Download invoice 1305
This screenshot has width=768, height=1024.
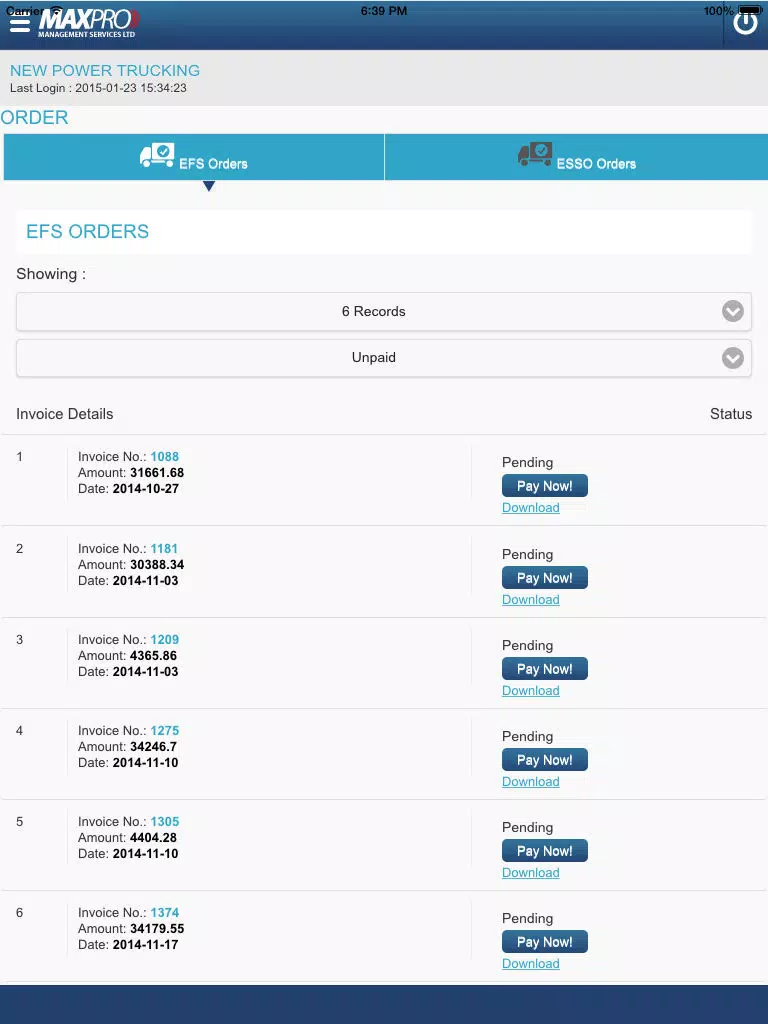pyautogui.click(x=530, y=873)
